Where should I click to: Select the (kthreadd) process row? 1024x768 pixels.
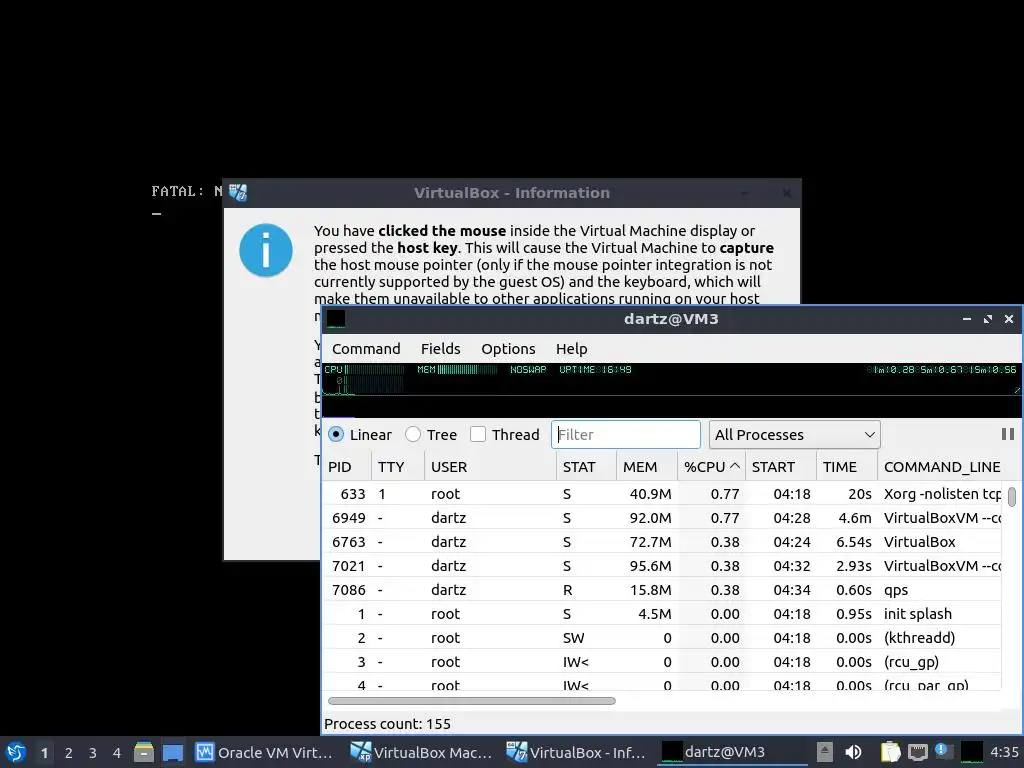point(662,638)
